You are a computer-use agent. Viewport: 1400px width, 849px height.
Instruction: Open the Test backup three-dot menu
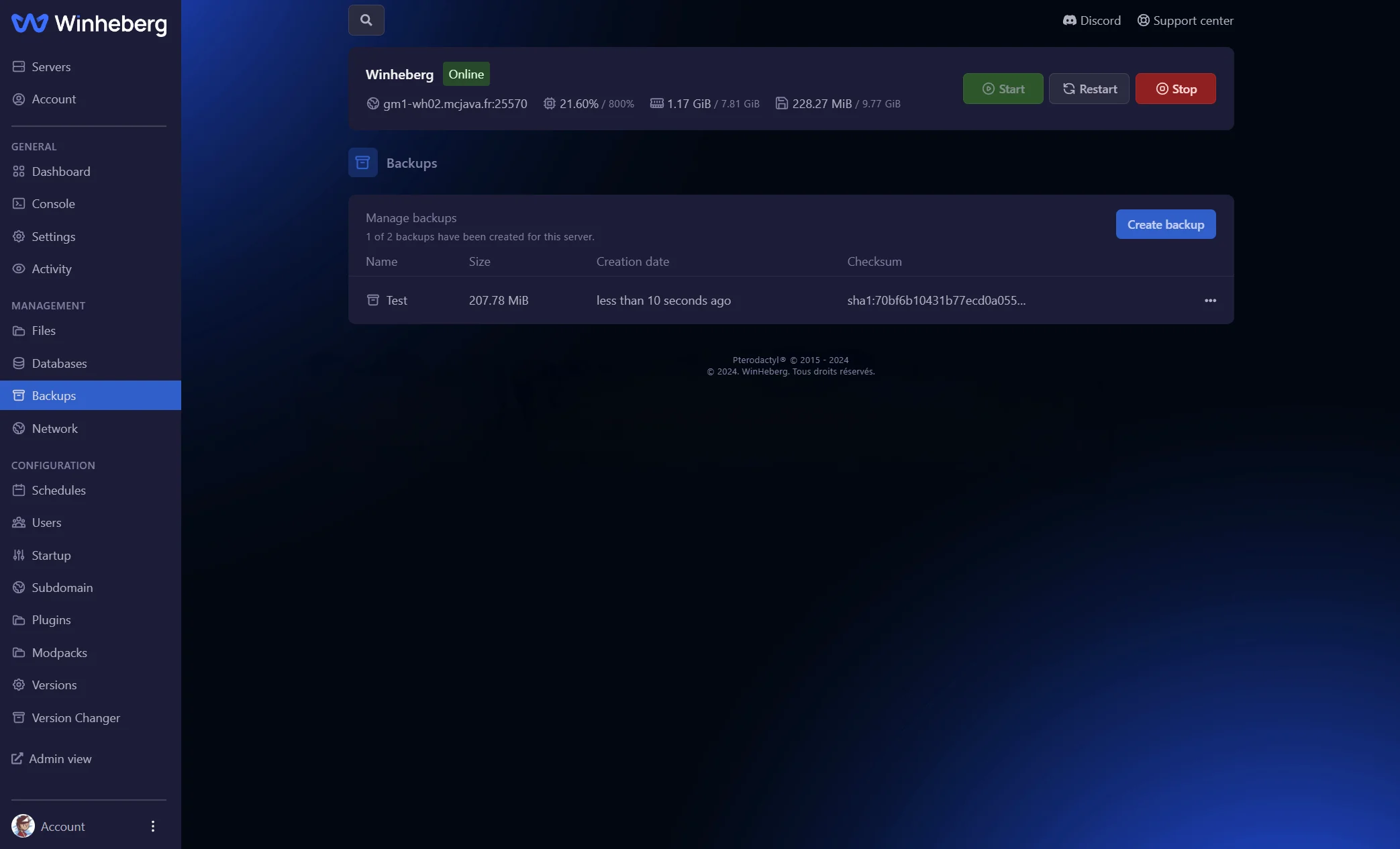coord(1210,301)
